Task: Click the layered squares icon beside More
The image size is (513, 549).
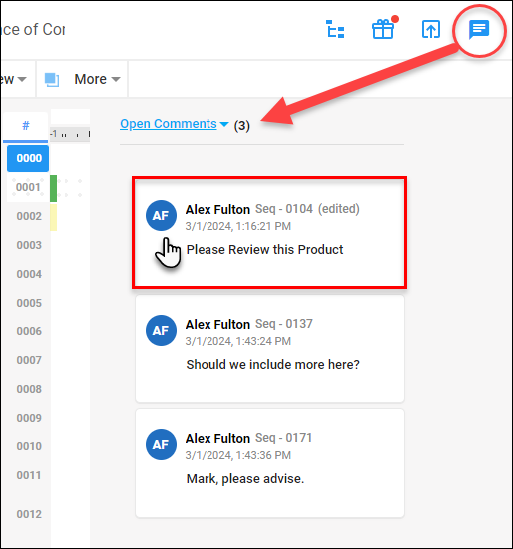Action: click(x=52, y=79)
